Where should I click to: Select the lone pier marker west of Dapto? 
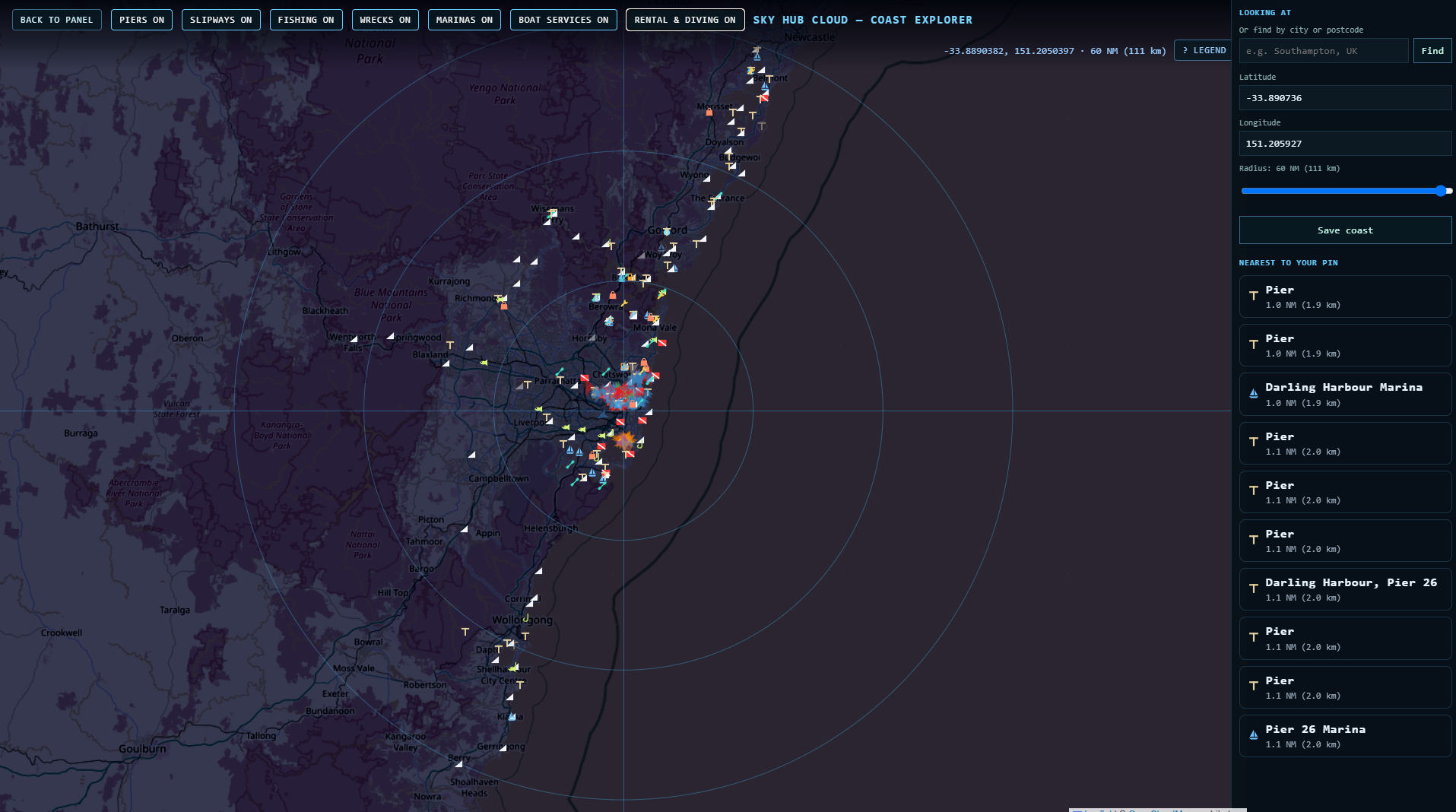click(465, 632)
